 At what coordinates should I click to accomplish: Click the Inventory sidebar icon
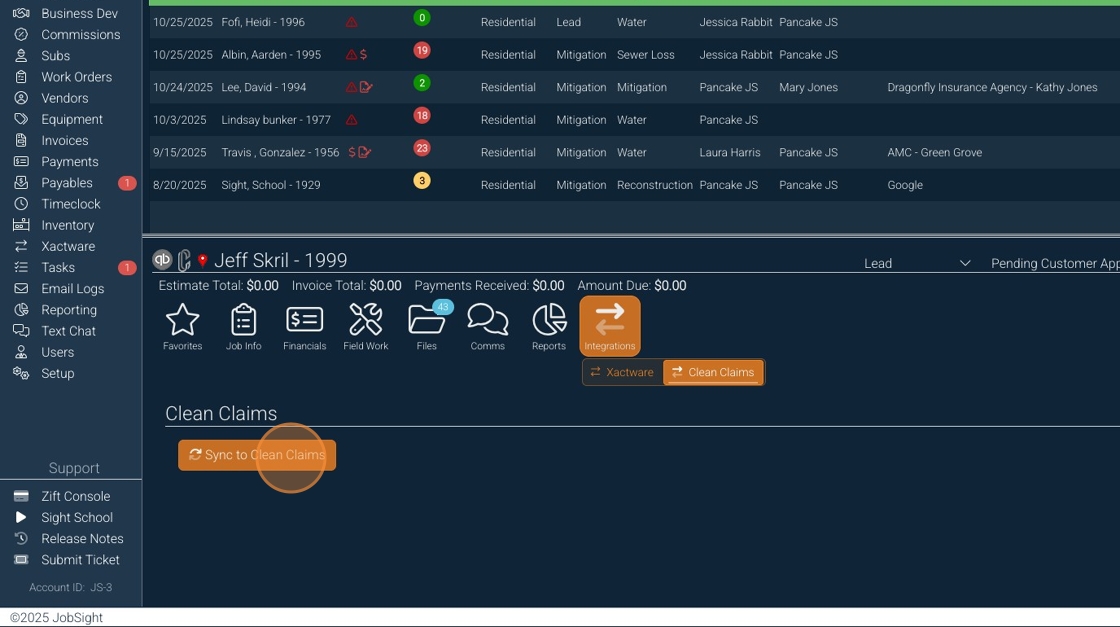coord(21,225)
